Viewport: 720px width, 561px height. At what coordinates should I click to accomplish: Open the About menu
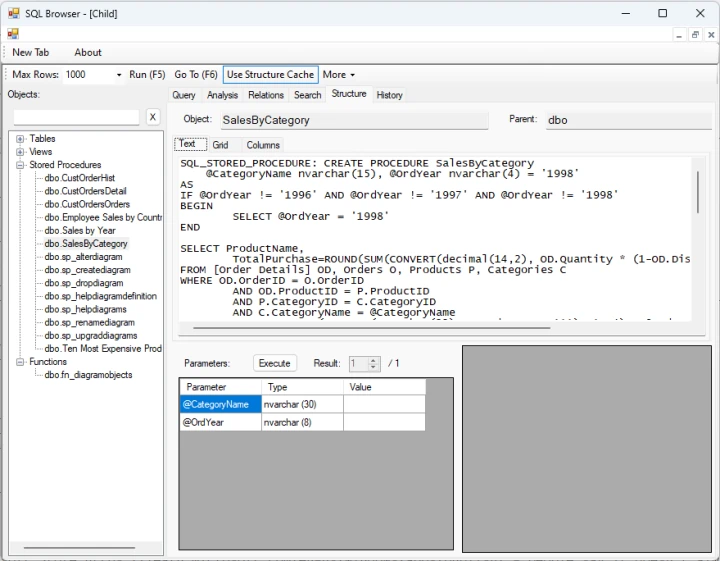88,52
